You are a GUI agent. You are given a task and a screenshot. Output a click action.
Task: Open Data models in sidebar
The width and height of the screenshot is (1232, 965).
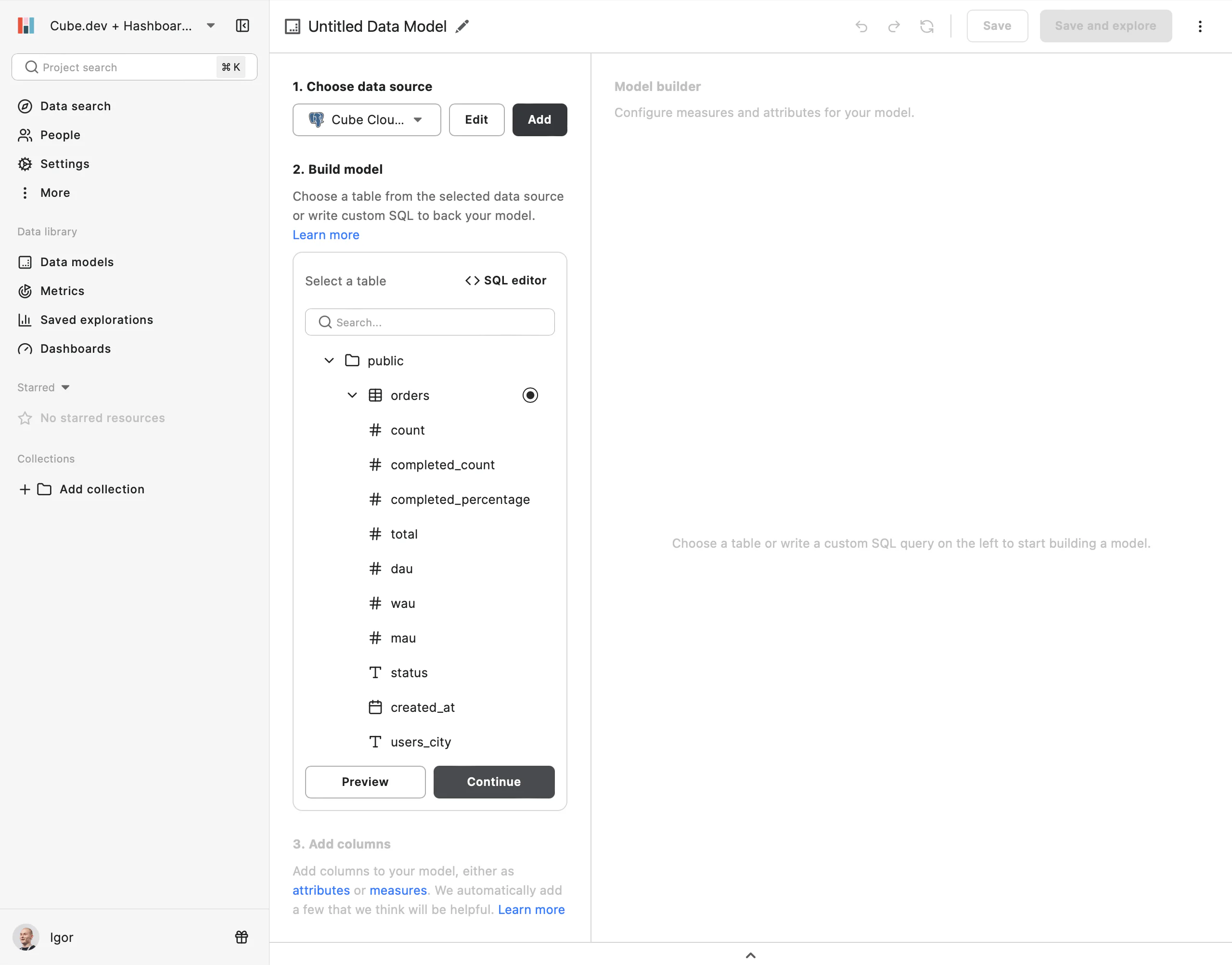click(77, 262)
